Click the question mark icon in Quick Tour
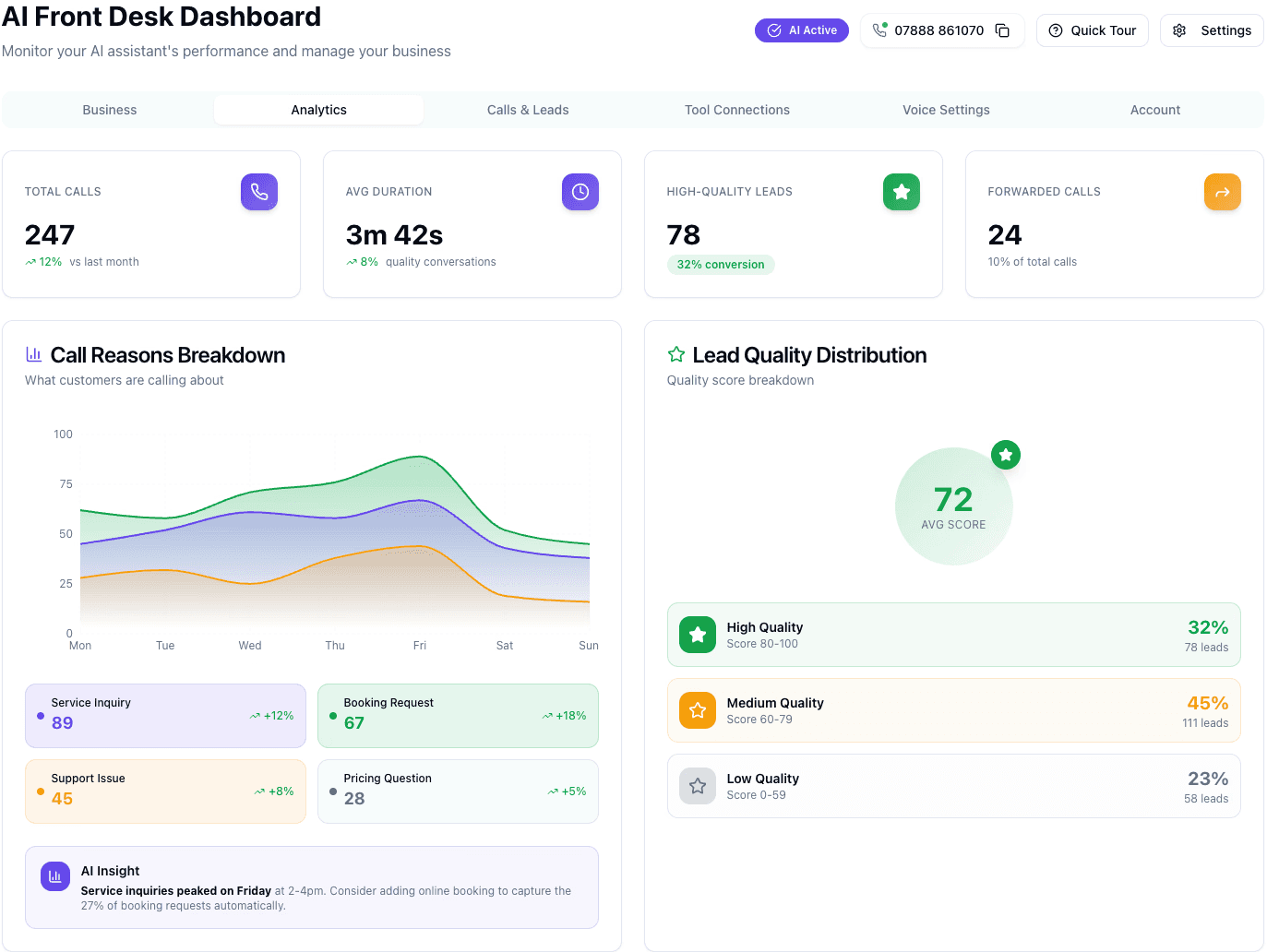 tap(1056, 30)
